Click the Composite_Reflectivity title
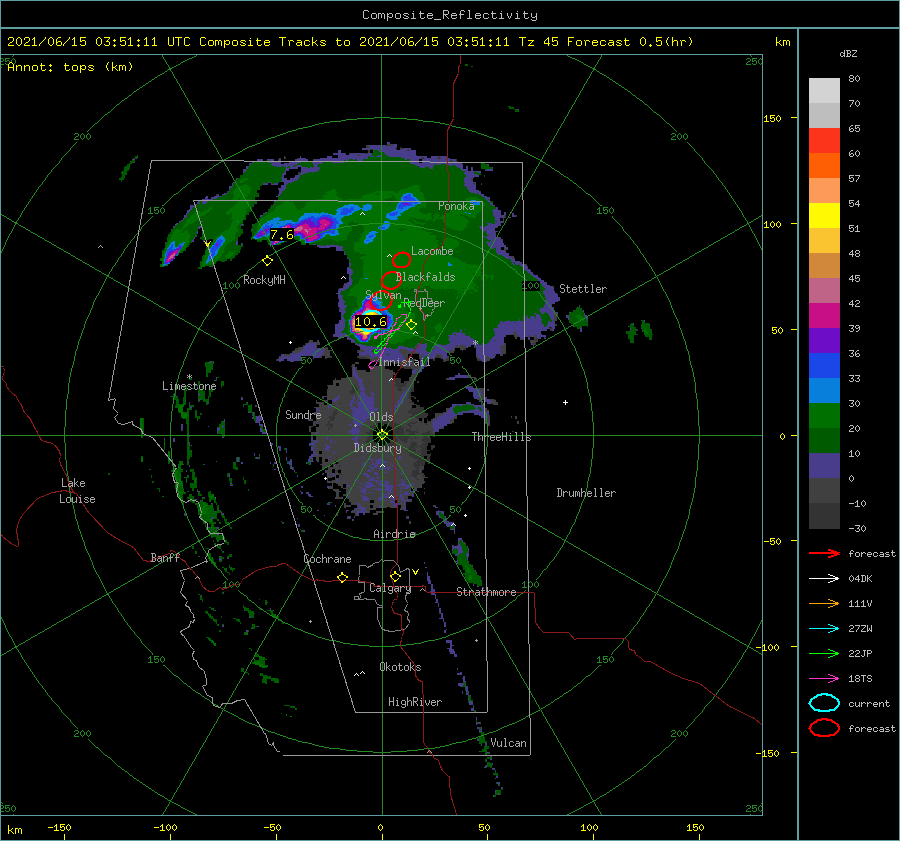The height and width of the screenshot is (841, 900). (450, 15)
